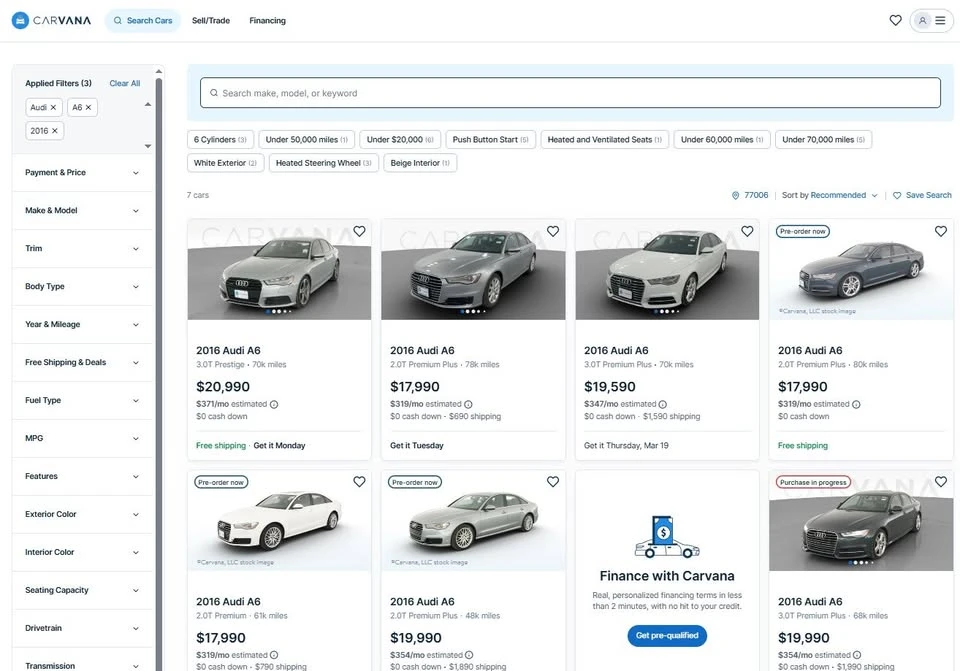Expand Free Shipping & Deals filter
Viewport: 960px width, 671px height.
click(x=83, y=362)
